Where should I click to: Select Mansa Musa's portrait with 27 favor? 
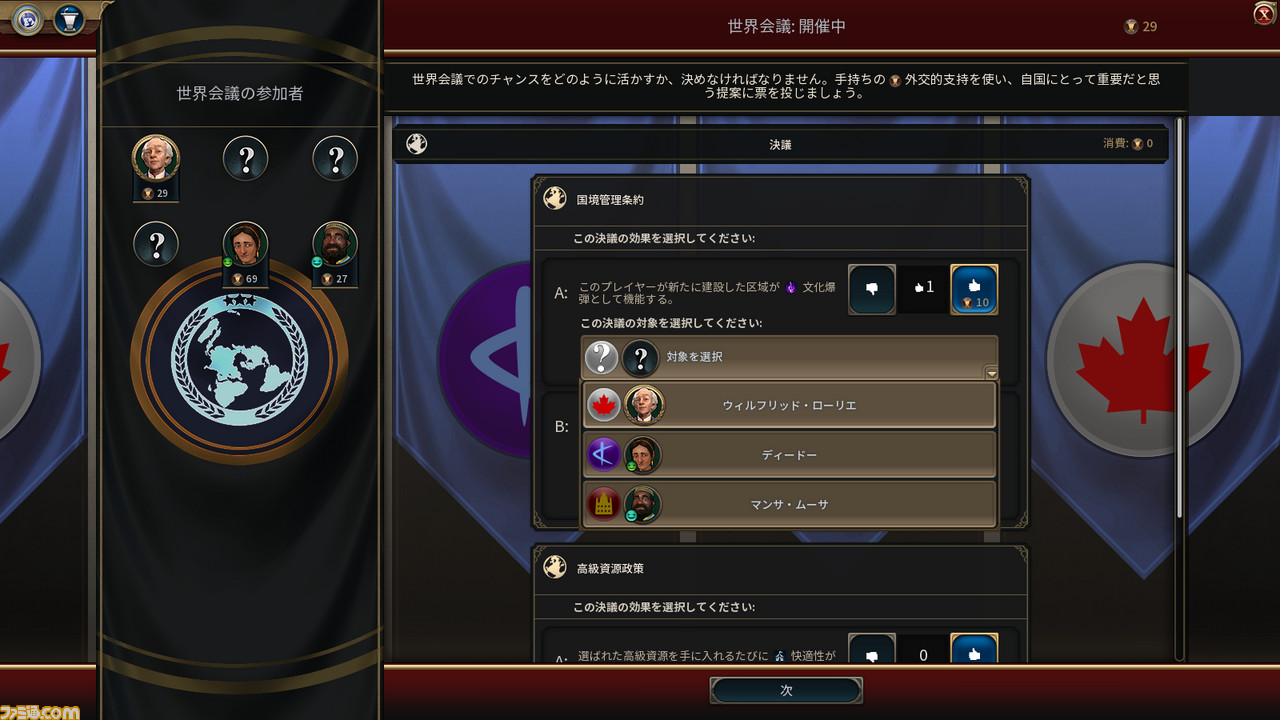tap(335, 245)
